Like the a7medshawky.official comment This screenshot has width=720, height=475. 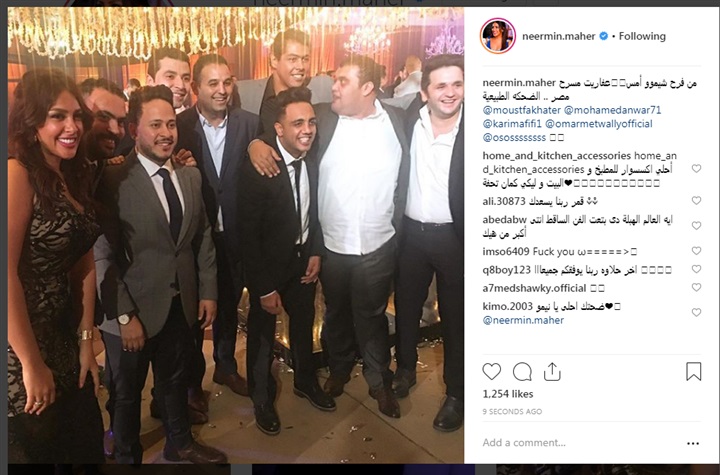click(696, 288)
